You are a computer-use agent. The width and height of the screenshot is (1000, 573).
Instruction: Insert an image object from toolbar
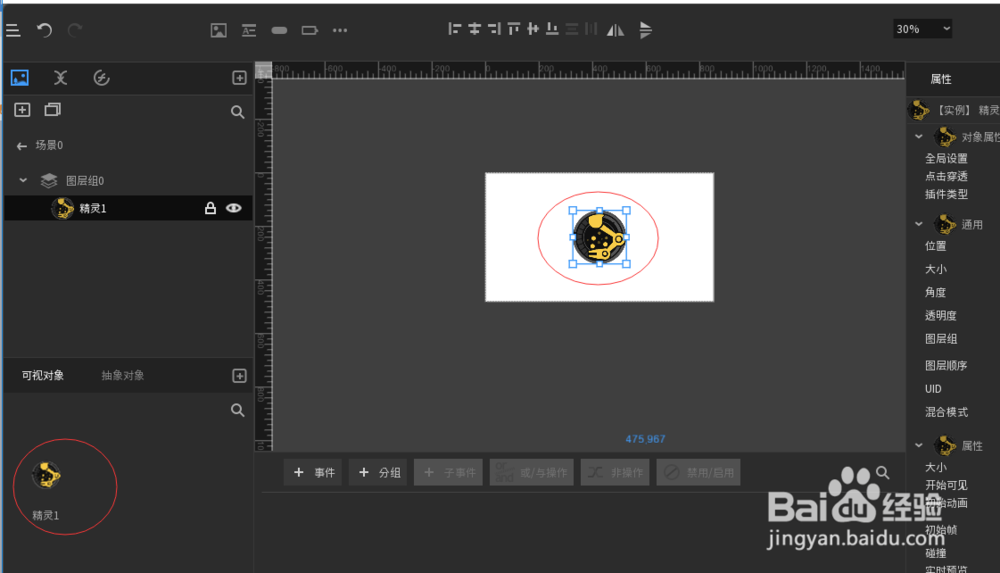pyautogui.click(x=219, y=30)
